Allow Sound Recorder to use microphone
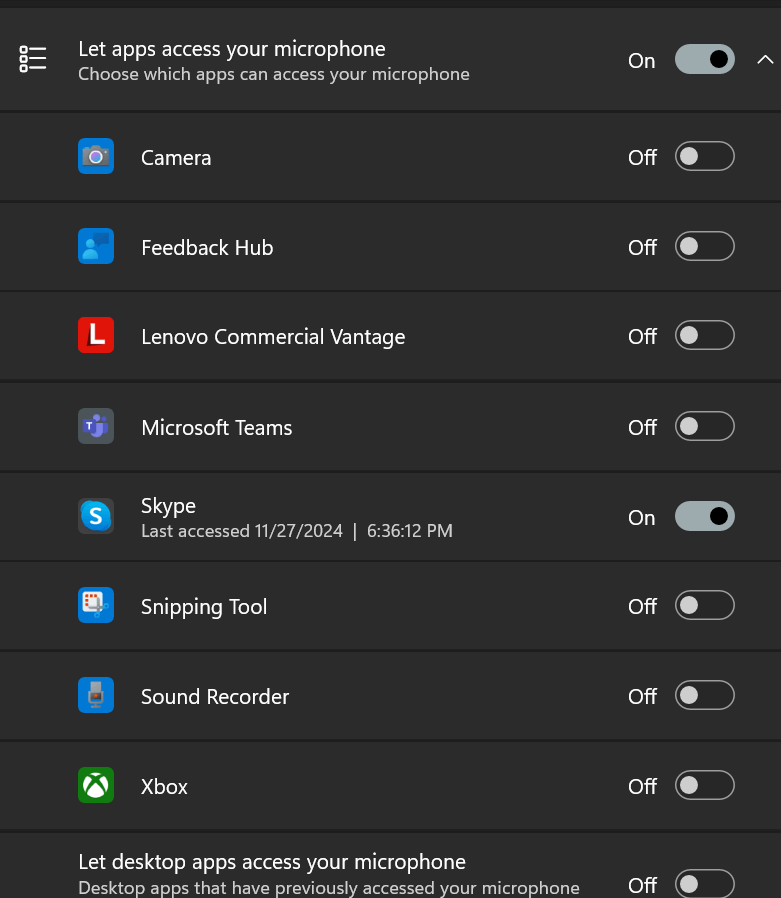This screenshot has width=781, height=898. pos(704,695)
